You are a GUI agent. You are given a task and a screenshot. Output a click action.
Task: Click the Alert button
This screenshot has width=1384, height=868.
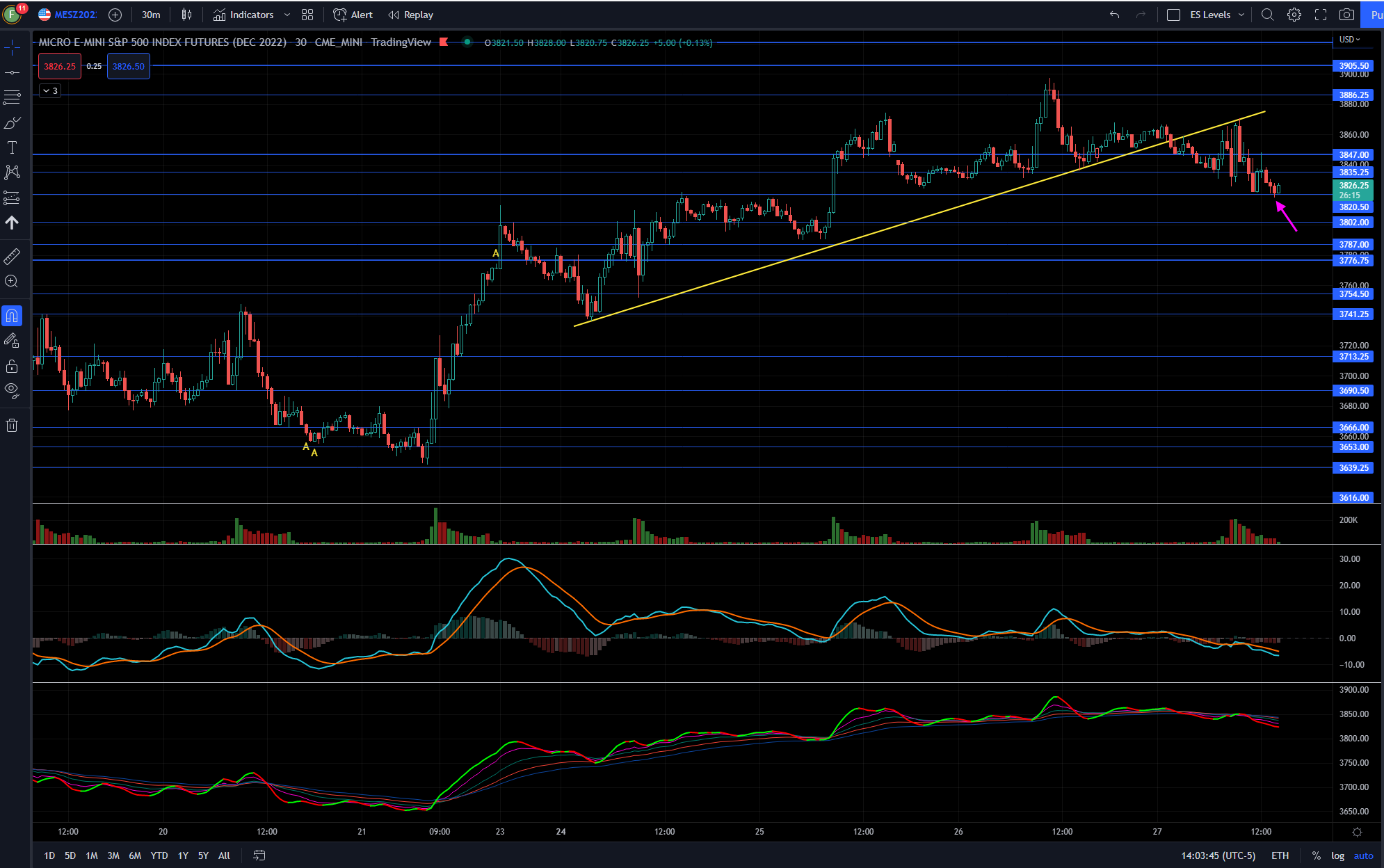click(x=353, y=15)
